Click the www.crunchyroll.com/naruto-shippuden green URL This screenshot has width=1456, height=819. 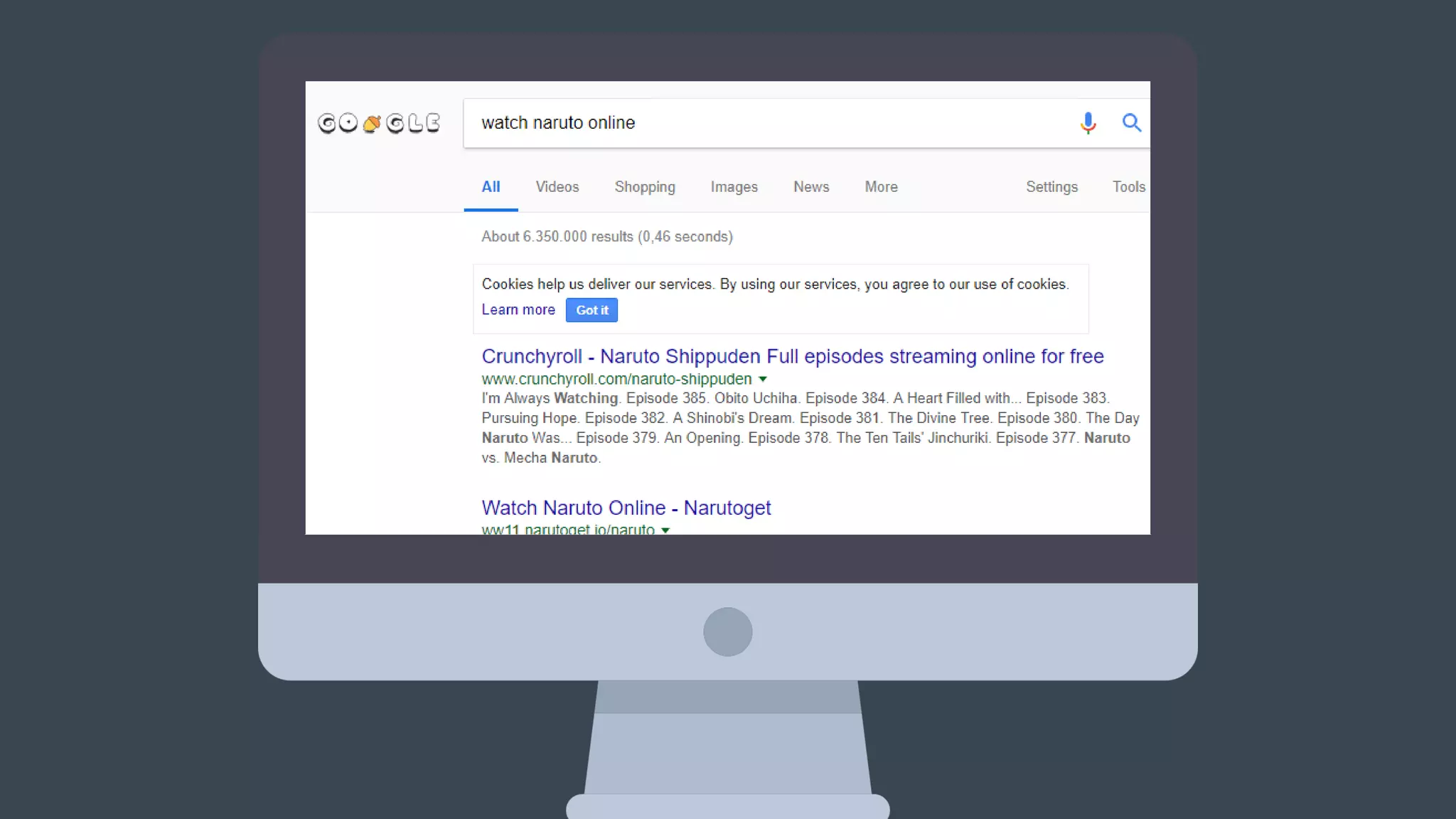point(616,380)
